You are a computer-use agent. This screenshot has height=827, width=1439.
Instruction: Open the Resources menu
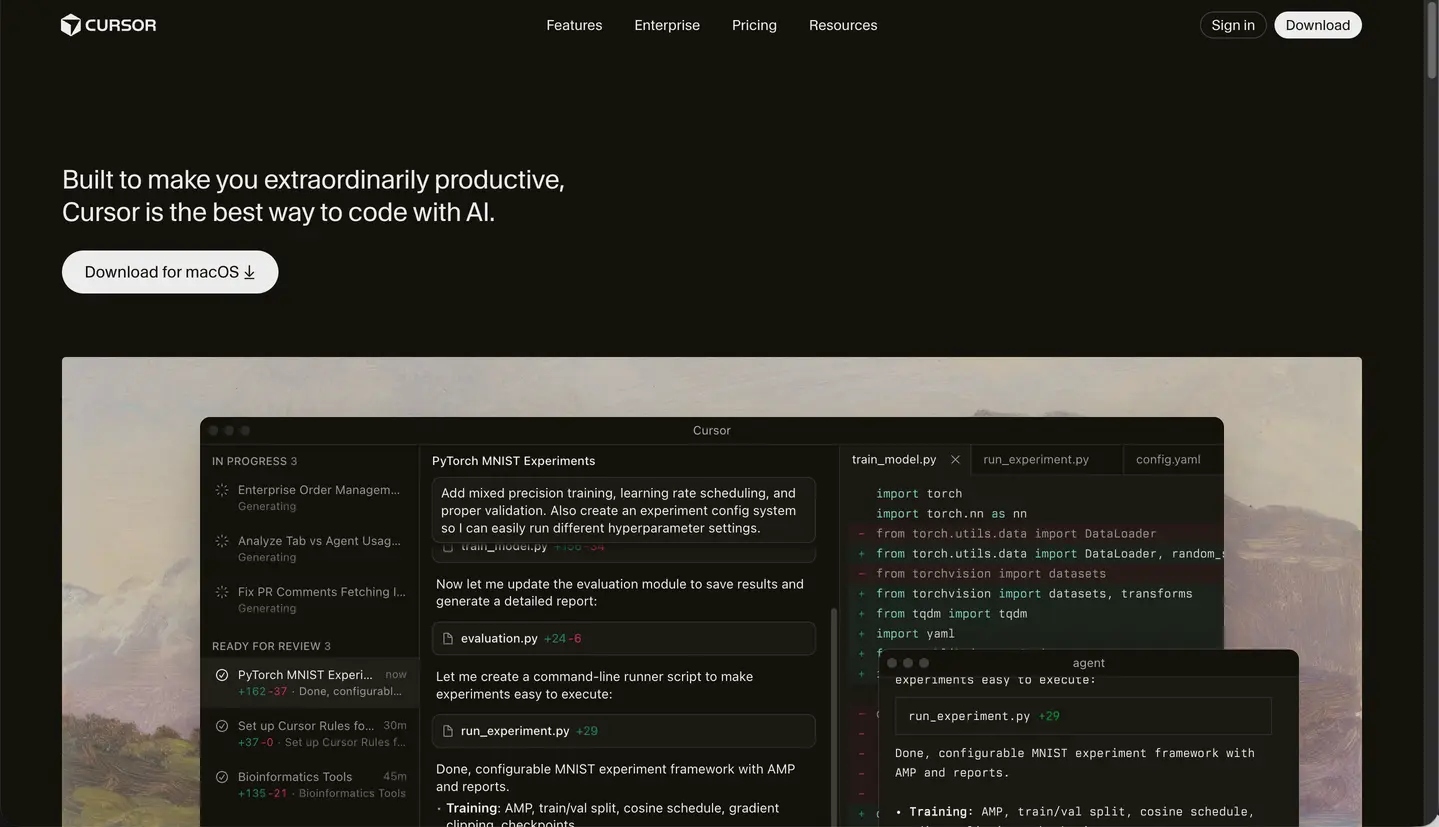842,25
